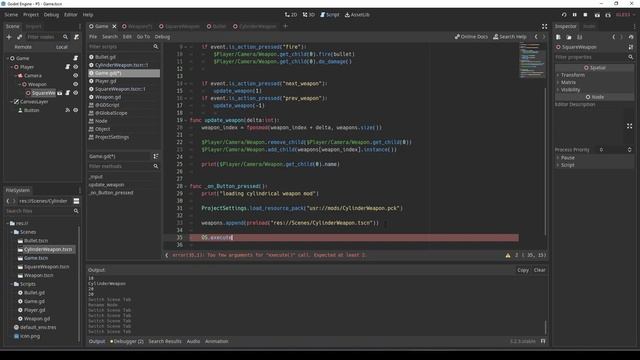Open Scene menu
The height and width of the screenshot is (360, 640).
[11, 15]
